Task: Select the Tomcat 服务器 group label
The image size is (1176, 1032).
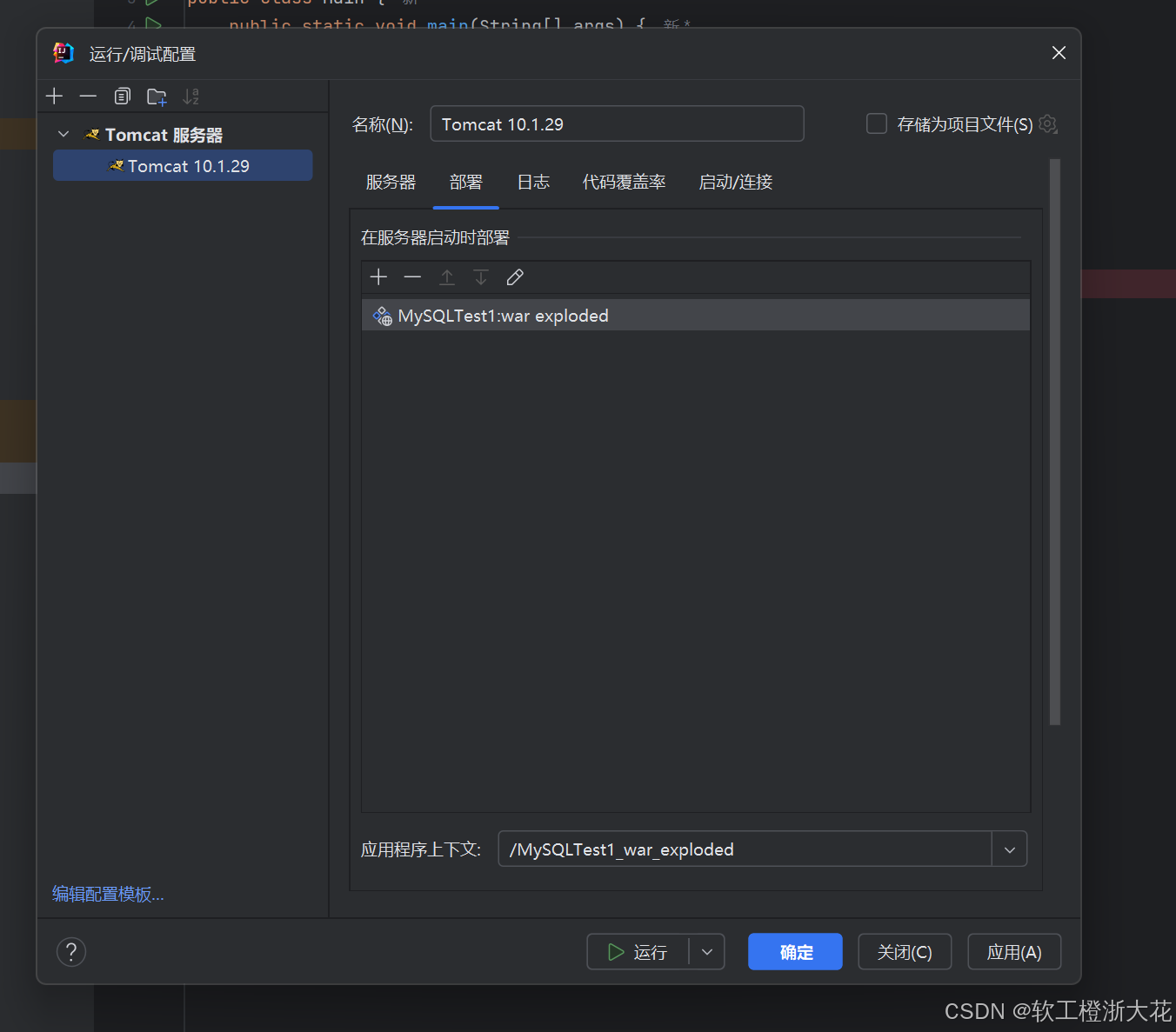Action: click(x=164, y=135)
